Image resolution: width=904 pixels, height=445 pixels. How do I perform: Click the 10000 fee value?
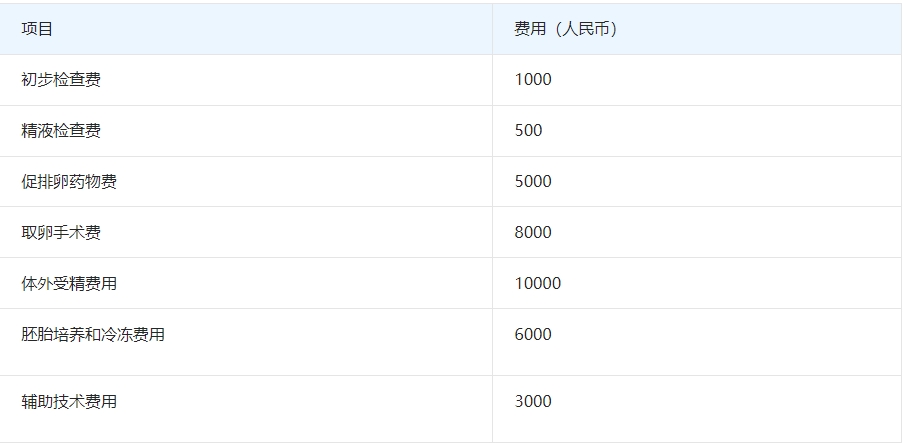[537, 283]
